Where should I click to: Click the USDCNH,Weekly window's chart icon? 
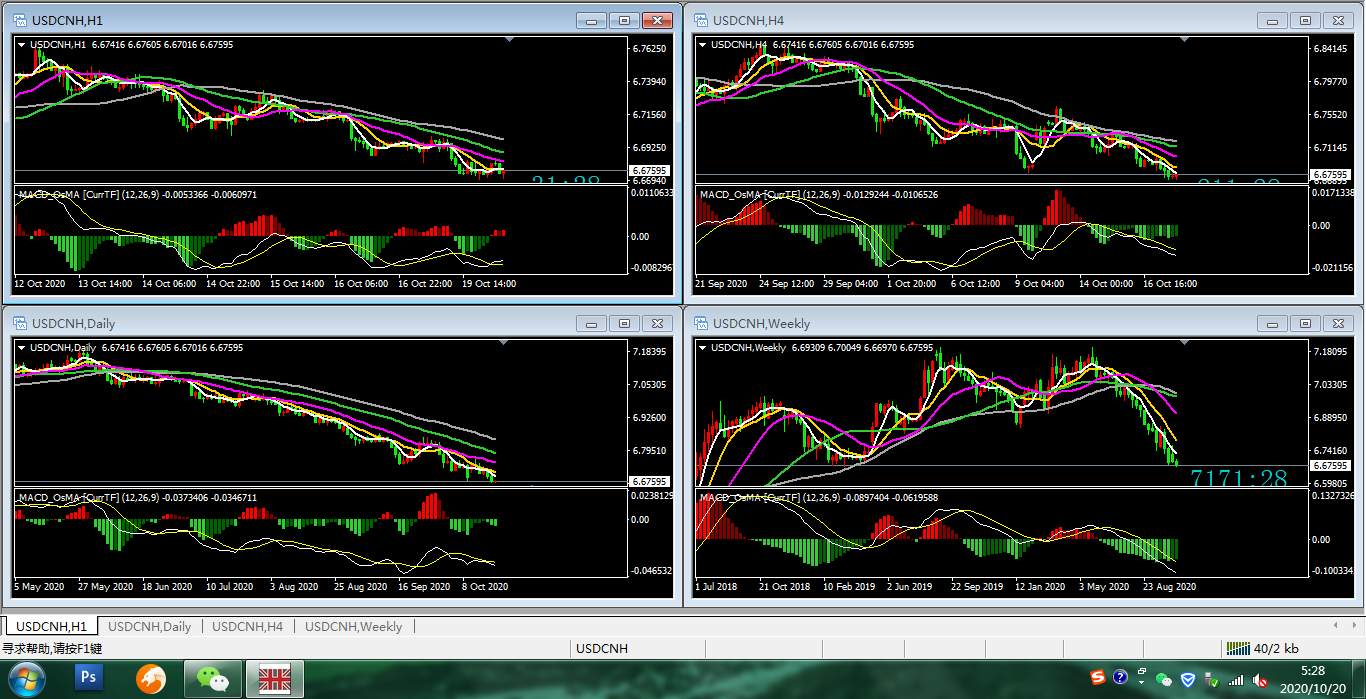[701, 323]
